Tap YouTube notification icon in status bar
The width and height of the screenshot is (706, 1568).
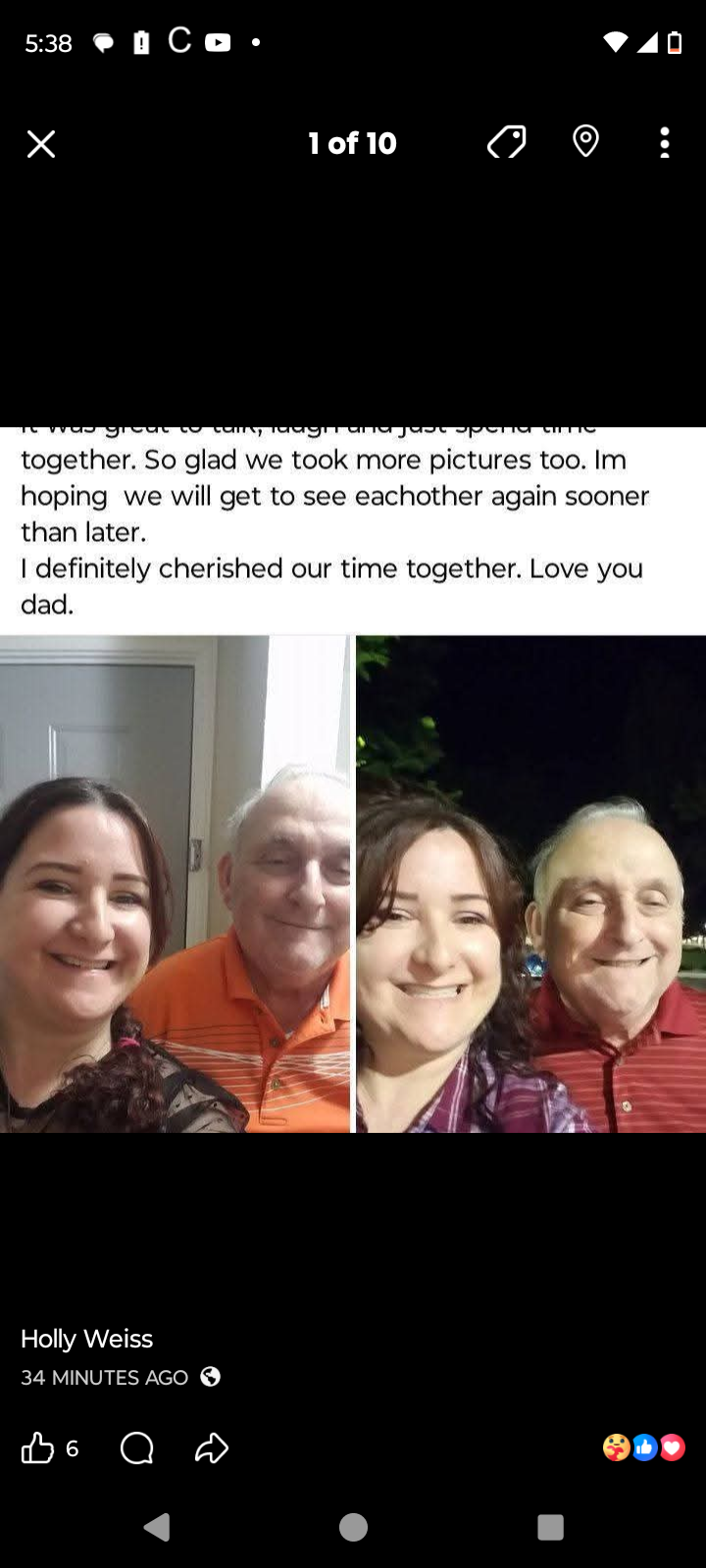(218, 42)
